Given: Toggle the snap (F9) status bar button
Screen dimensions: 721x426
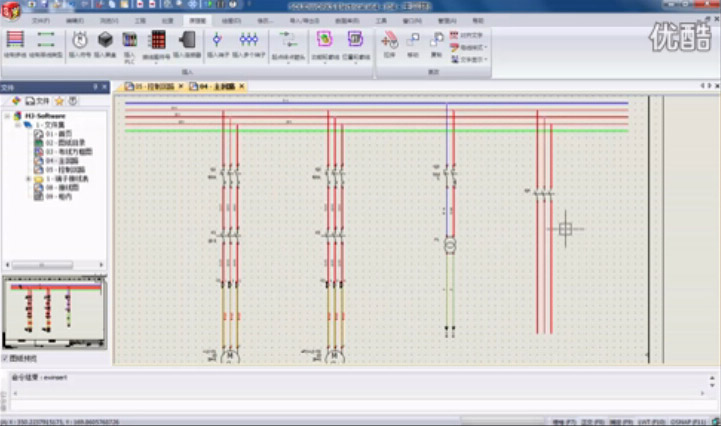Looking at the screenshot, I should (x=621, y=422).
